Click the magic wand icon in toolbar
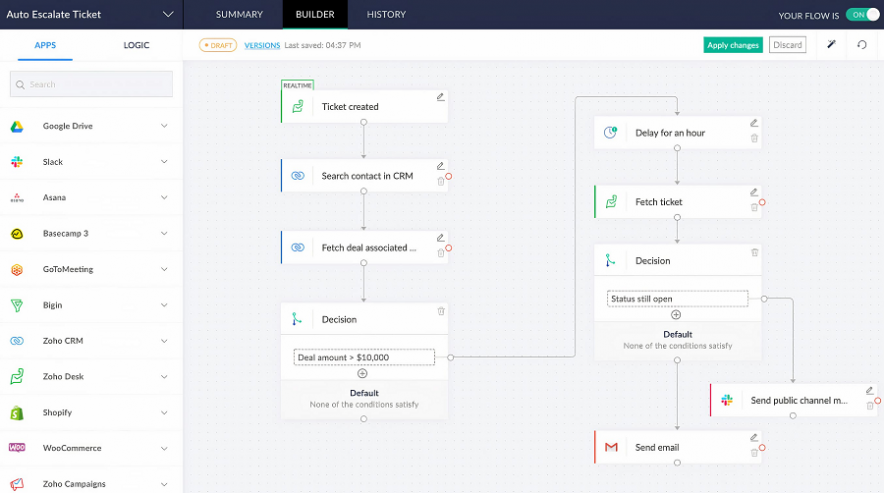Viewport: 884px width, 493px height. pos(831,45)
